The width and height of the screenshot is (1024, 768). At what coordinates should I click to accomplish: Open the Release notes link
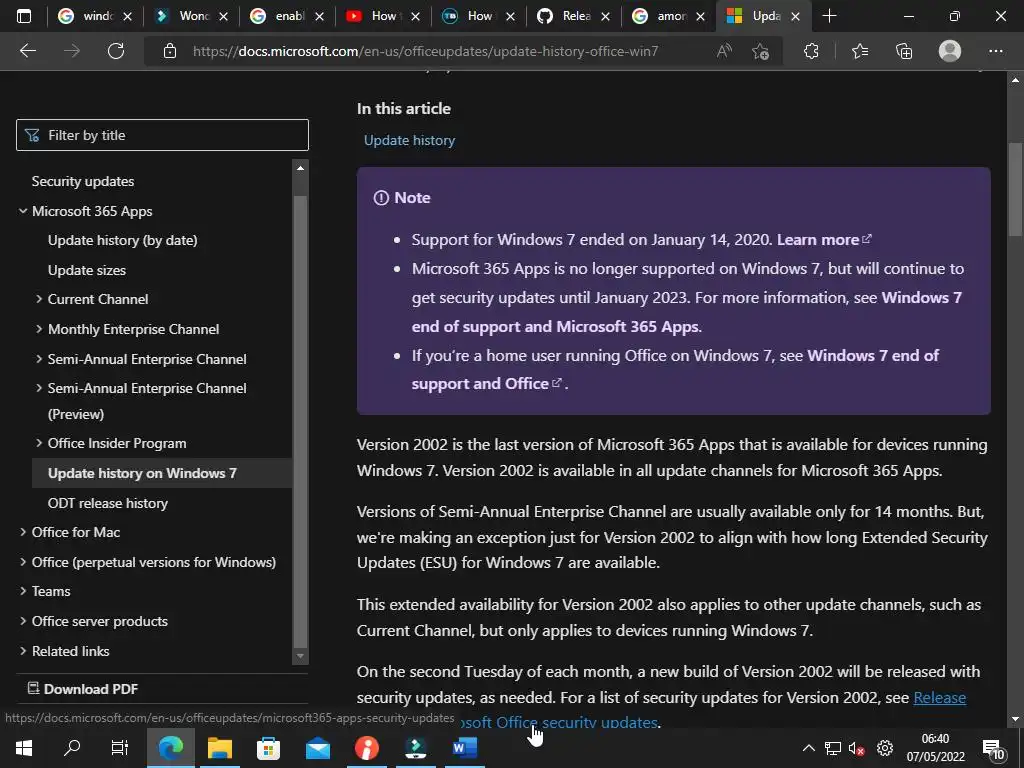[939, 698]
